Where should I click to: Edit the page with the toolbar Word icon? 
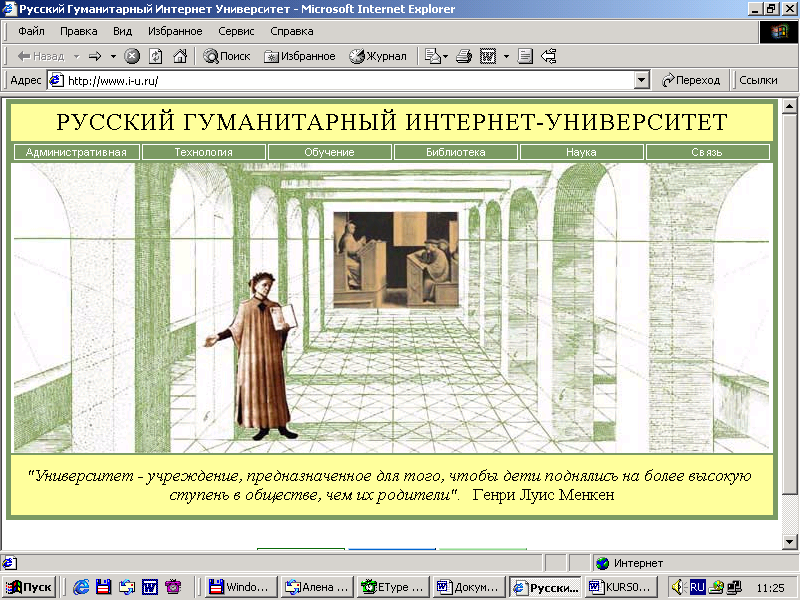tap(488, 56)
